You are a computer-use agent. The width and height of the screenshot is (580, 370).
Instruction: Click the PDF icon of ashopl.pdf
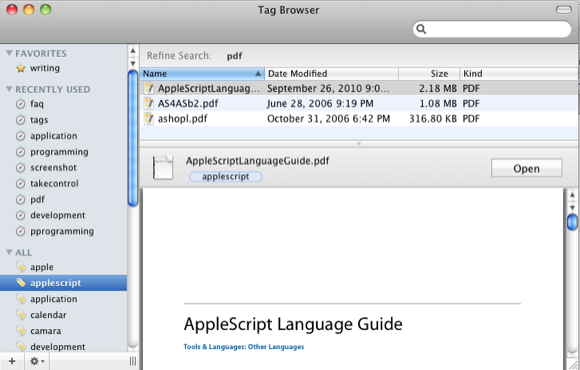coord(149,119)
